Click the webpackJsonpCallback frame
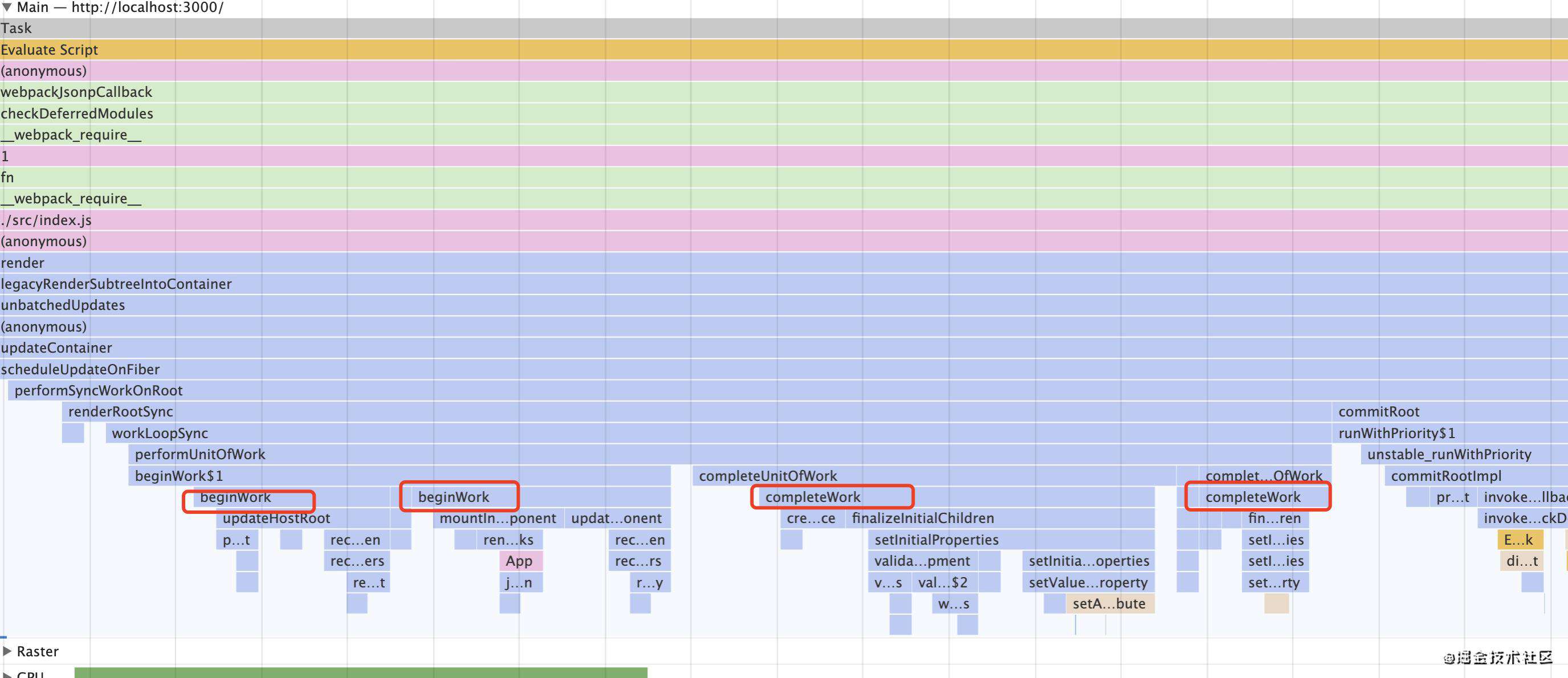This screenshot has width=1568, height=678. click(x=784, y=92)
